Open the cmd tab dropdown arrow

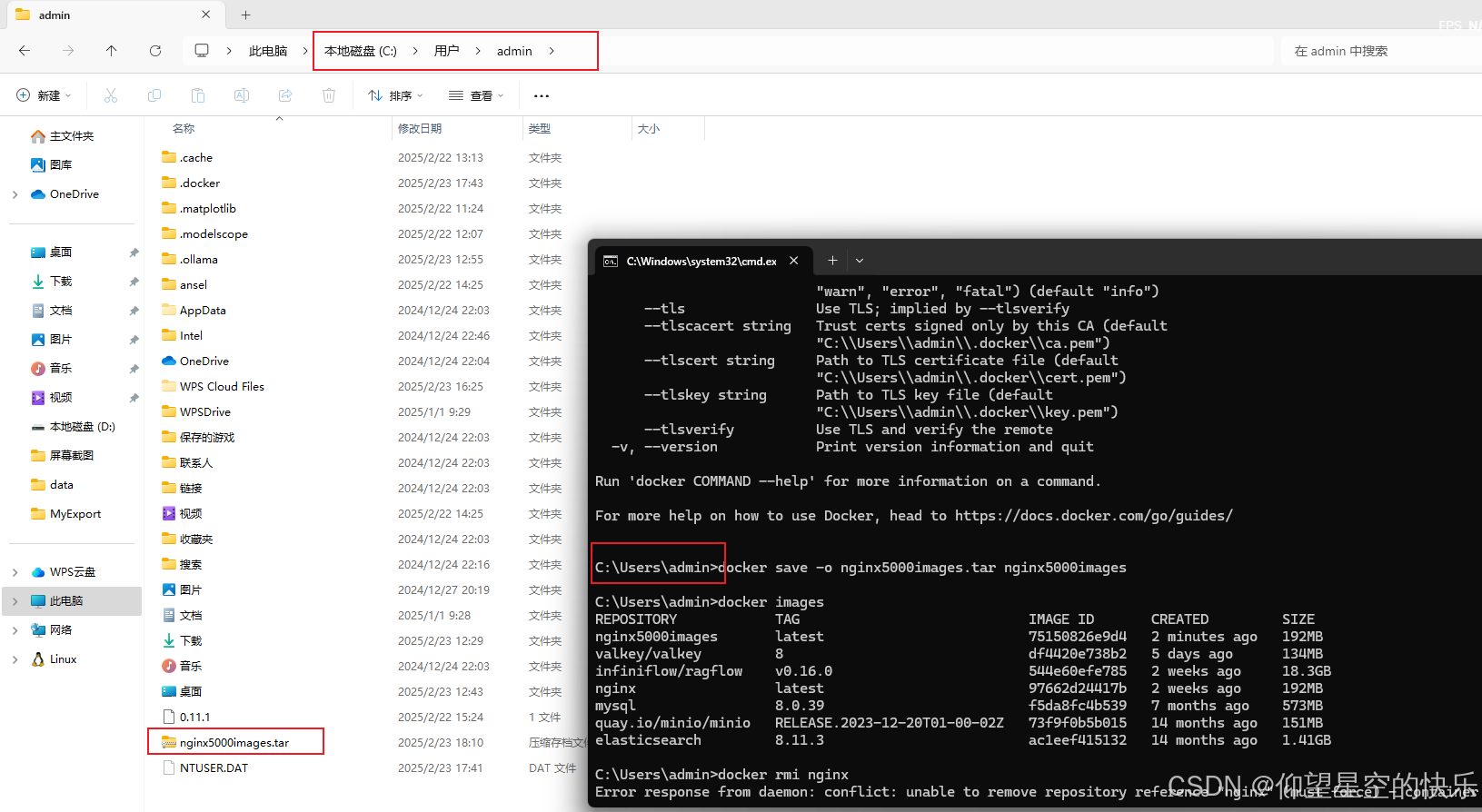tap(860, 261)
